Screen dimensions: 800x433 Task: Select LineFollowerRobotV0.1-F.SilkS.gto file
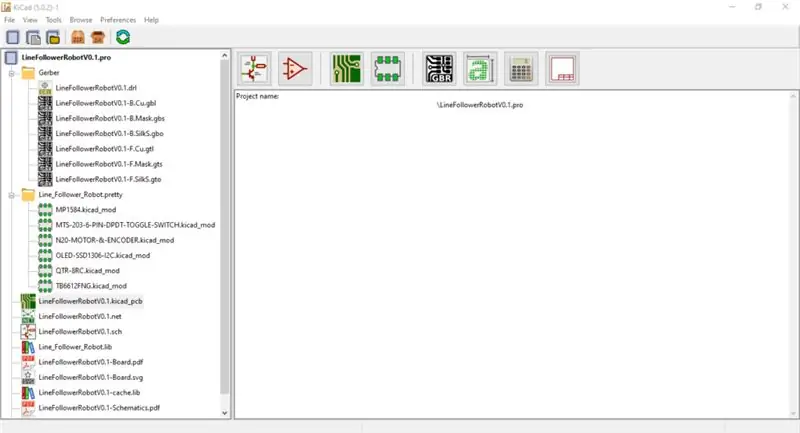point(108,180)
